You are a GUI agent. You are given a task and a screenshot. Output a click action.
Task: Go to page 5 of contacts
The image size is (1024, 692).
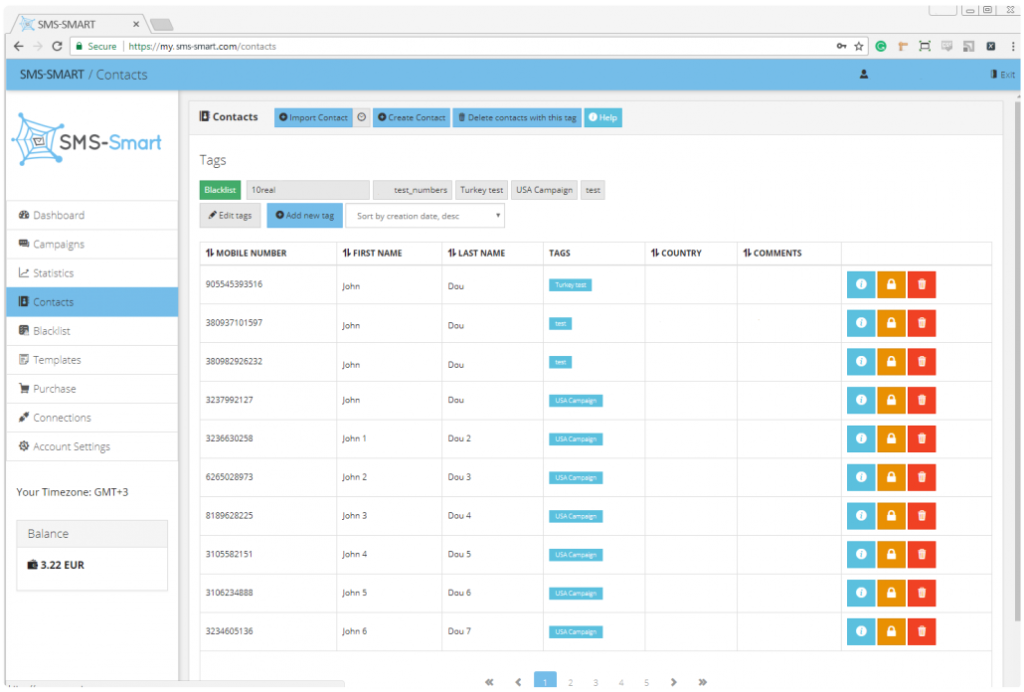click(647, 682)
